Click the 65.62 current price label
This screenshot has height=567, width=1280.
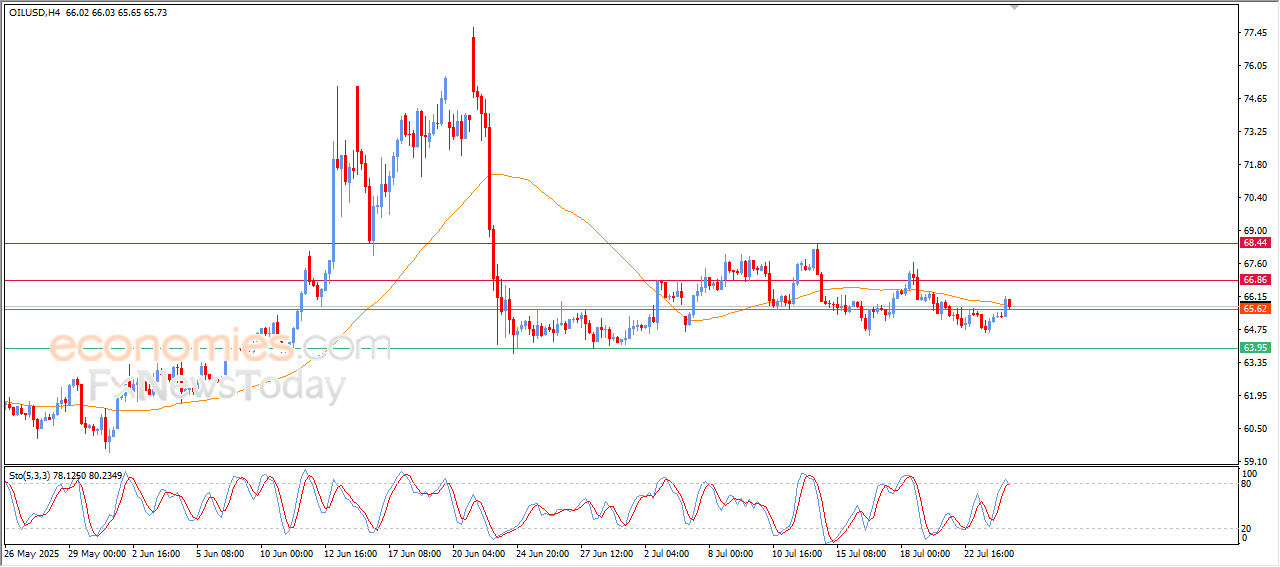[1255, 309]
